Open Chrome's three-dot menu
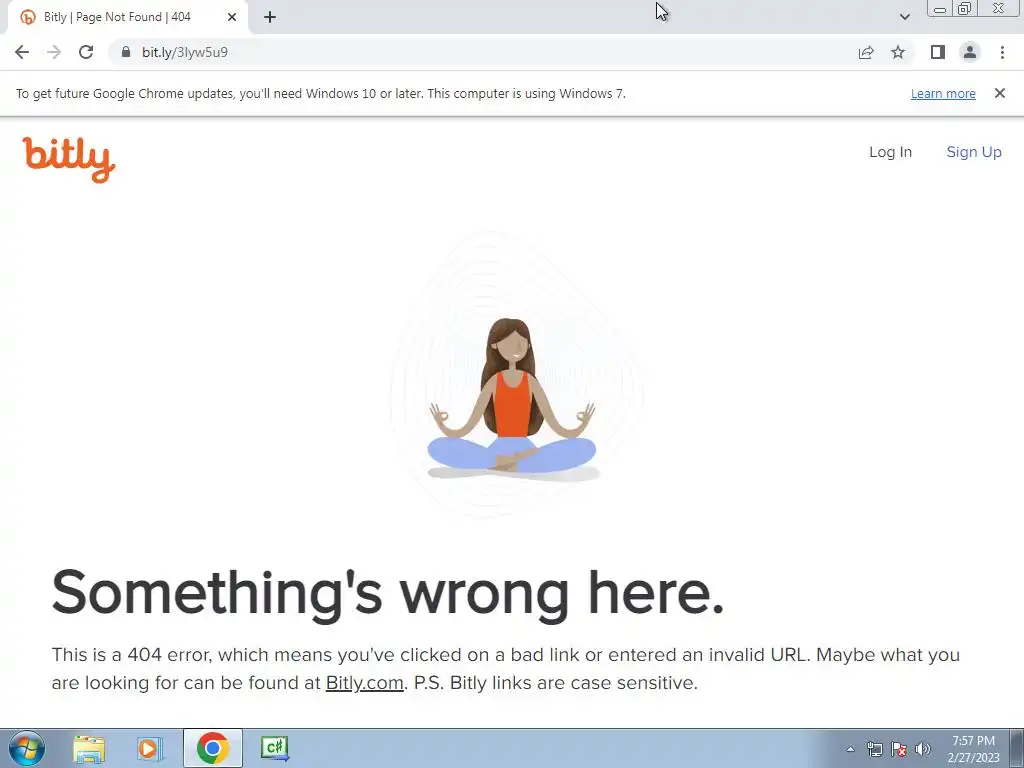The width and height of the screenshot is (1024, 768). click(x=1002, y=52)
